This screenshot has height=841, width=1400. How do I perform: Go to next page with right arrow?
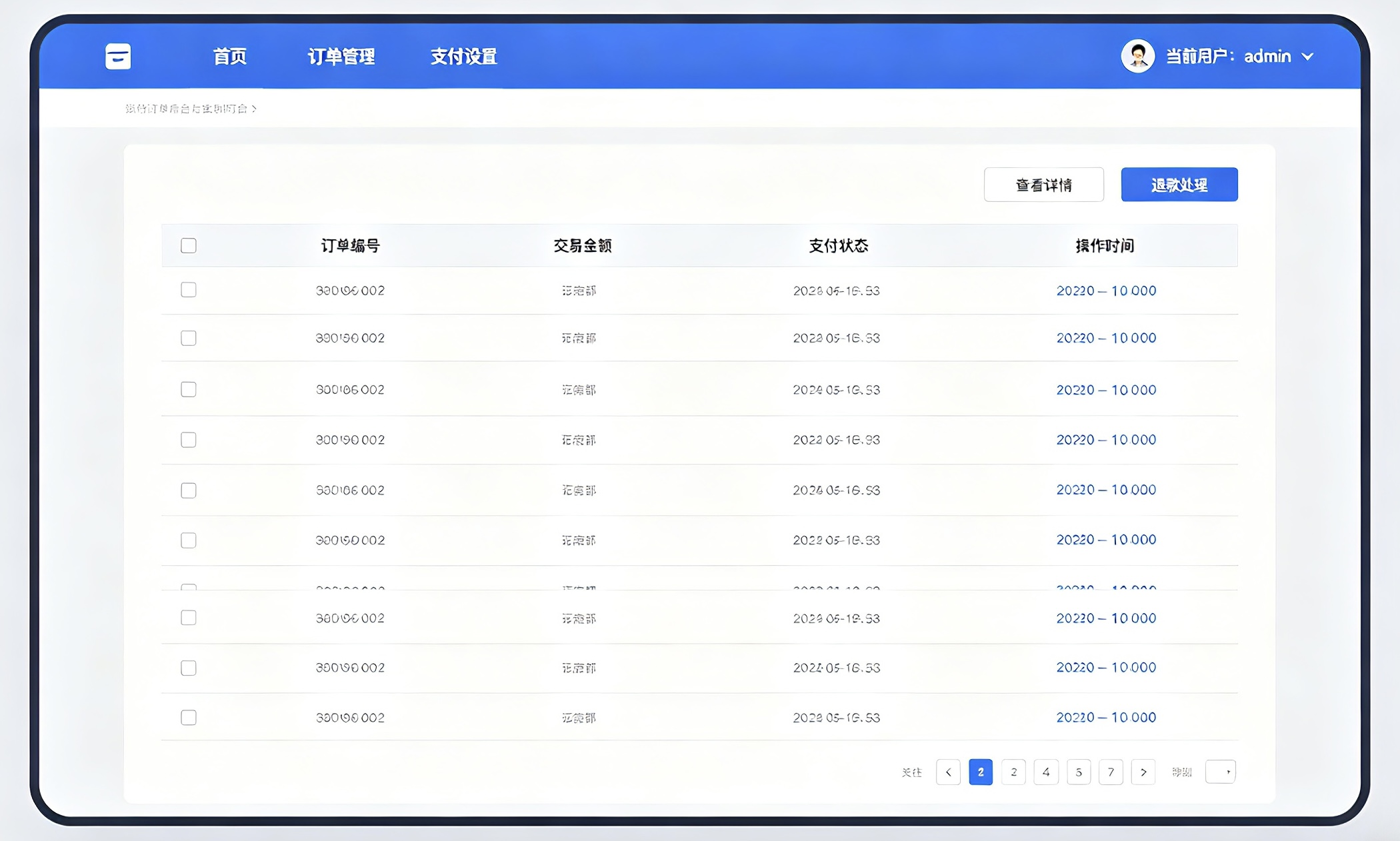click(1143, 772)
